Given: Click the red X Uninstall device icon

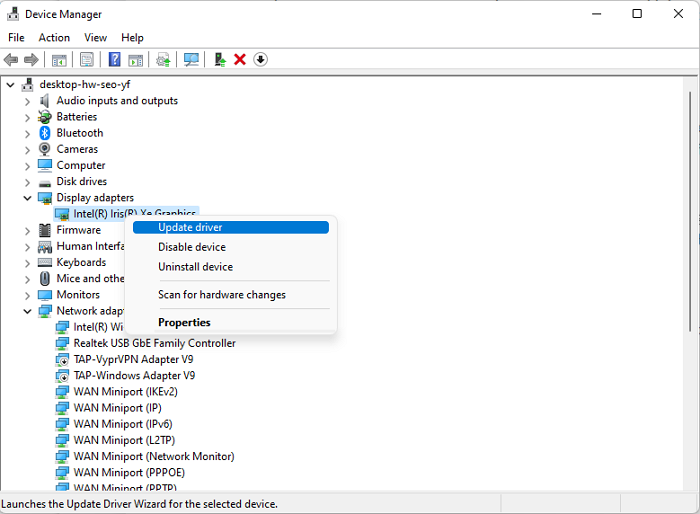Looking at the screenshot, I should pos(240,60).
